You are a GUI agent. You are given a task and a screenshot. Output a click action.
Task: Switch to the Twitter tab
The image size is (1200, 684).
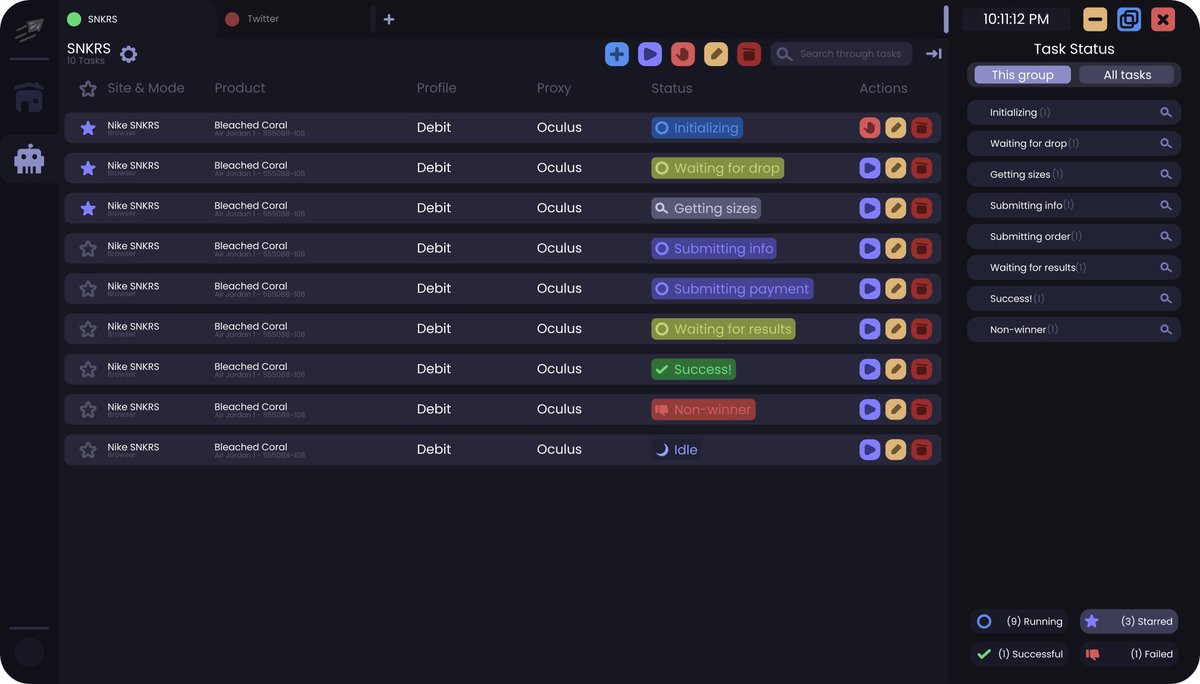pyautogui.click(x=293, y=19)
